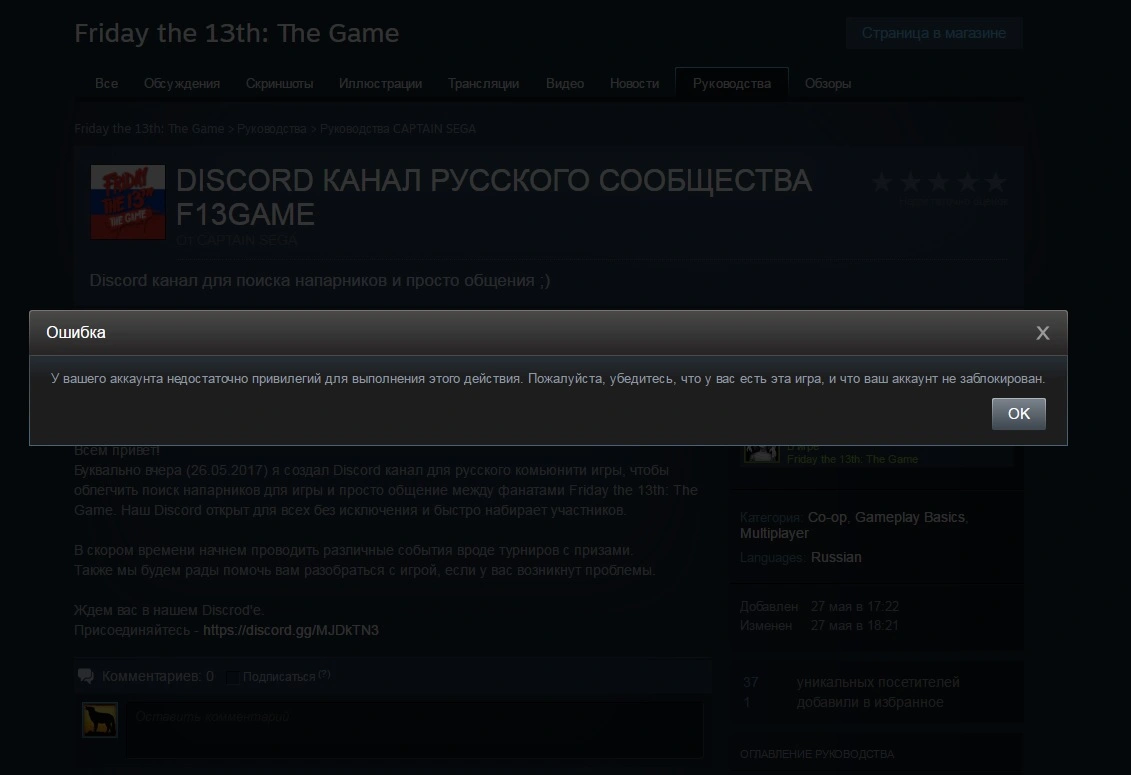Click the 'добавили в избранное' stat text

tap(870, 702)
